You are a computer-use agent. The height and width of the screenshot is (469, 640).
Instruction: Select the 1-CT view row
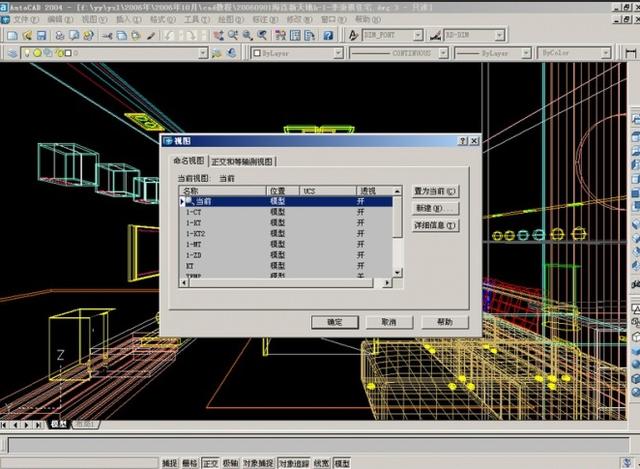286,212
